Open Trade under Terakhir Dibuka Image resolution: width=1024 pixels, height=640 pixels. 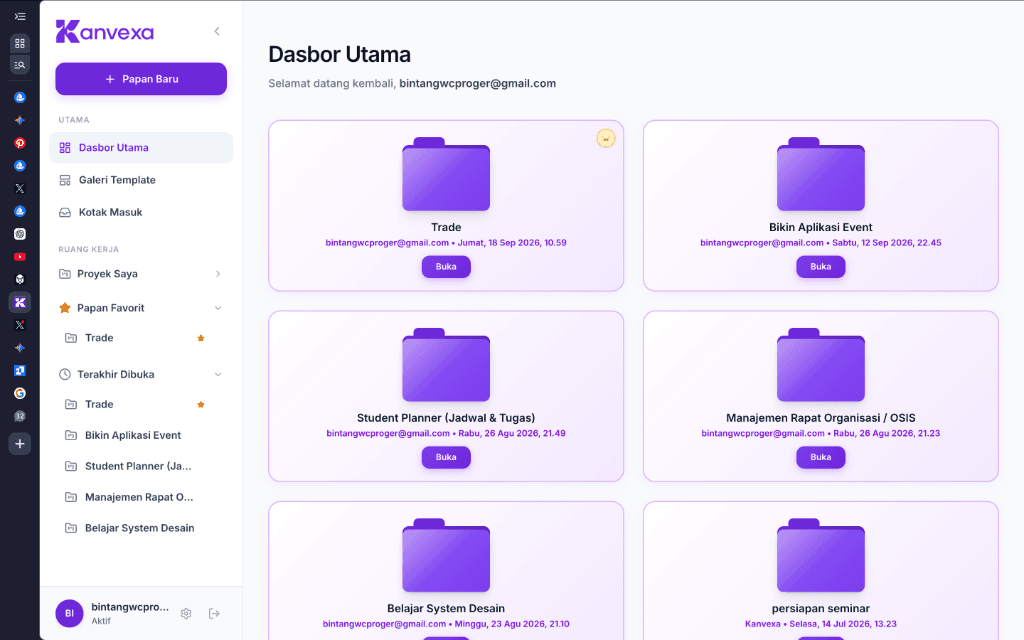tap(99, 404)
